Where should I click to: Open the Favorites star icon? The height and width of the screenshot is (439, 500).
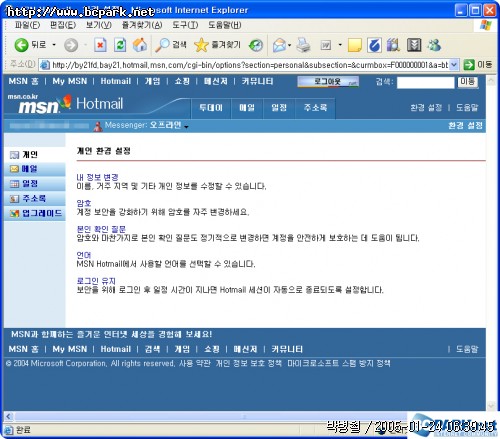[201, 45]
